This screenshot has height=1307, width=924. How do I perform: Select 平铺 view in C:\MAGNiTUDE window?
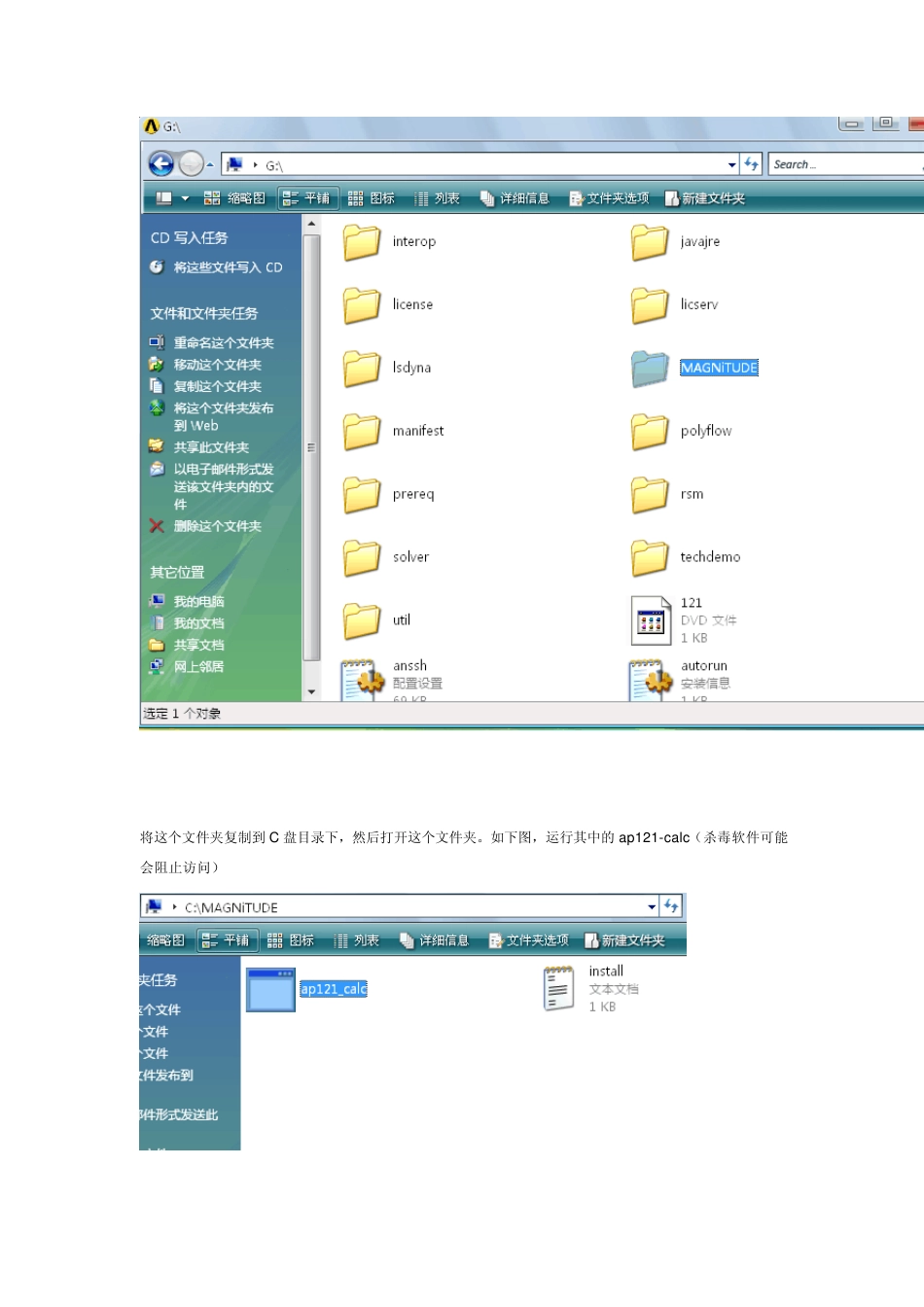pyautogui.click(x=226, y=940)
